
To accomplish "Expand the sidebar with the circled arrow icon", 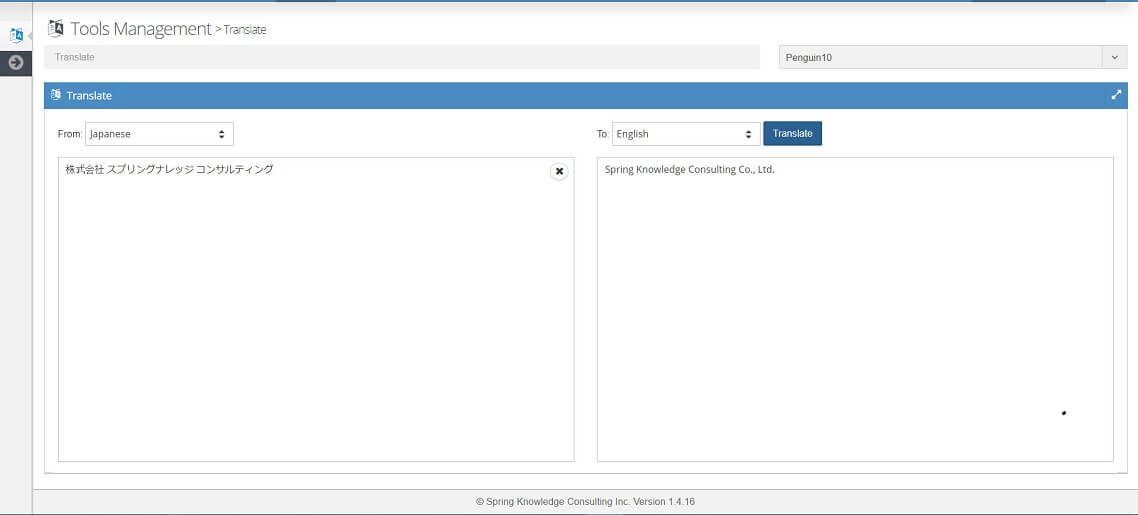I will 16,62.
